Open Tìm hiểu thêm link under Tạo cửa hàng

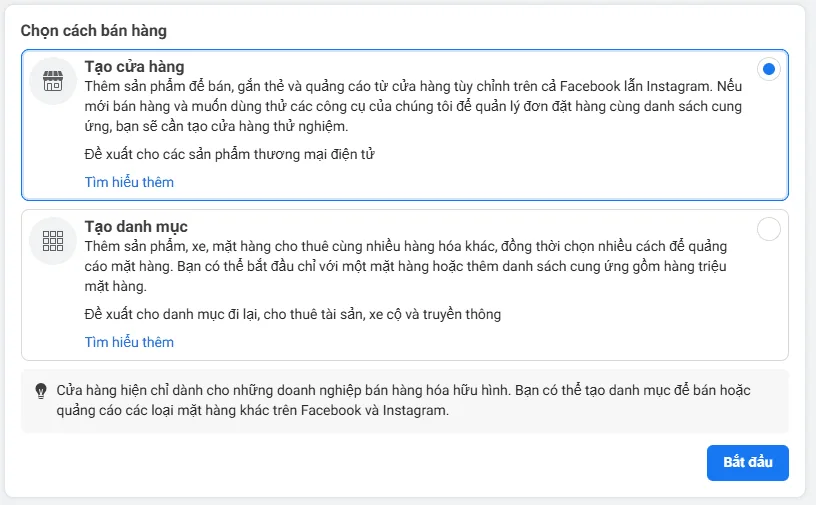pyautogui.click(x=129, y=182)
